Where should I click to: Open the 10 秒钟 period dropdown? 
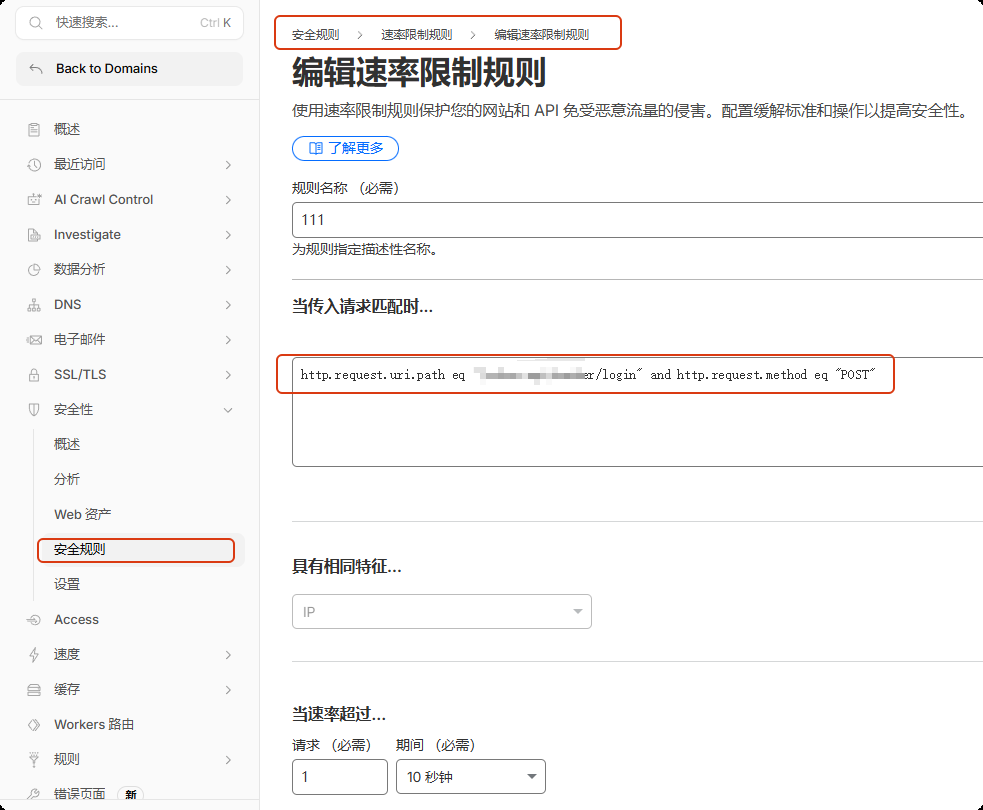471,777
